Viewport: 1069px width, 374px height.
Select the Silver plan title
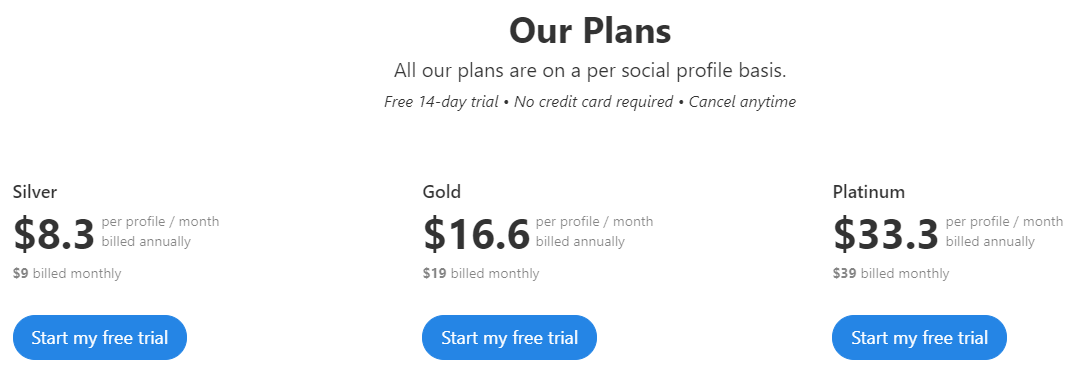[x=35, y=192]
